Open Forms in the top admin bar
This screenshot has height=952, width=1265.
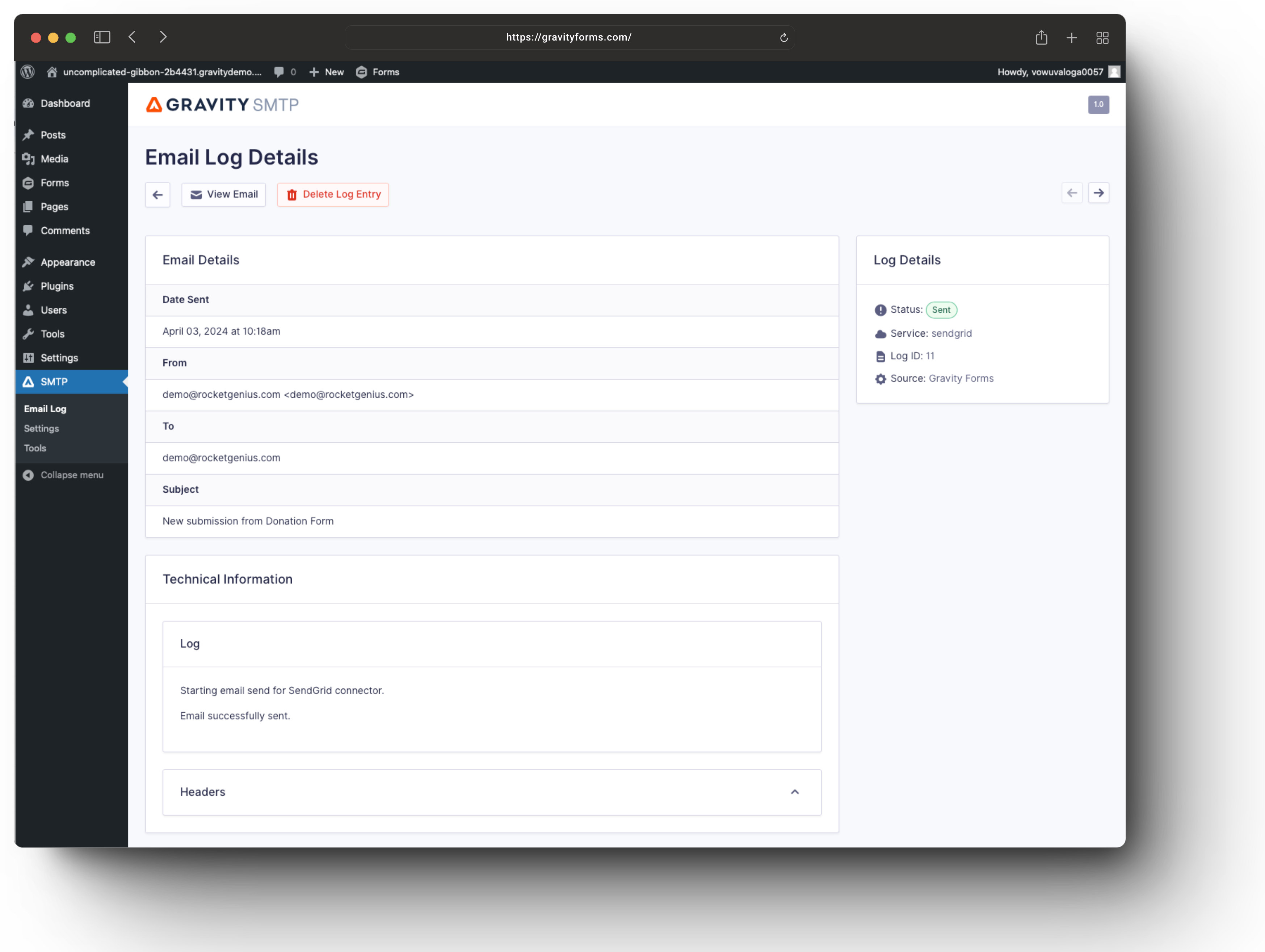click(378, 72)
